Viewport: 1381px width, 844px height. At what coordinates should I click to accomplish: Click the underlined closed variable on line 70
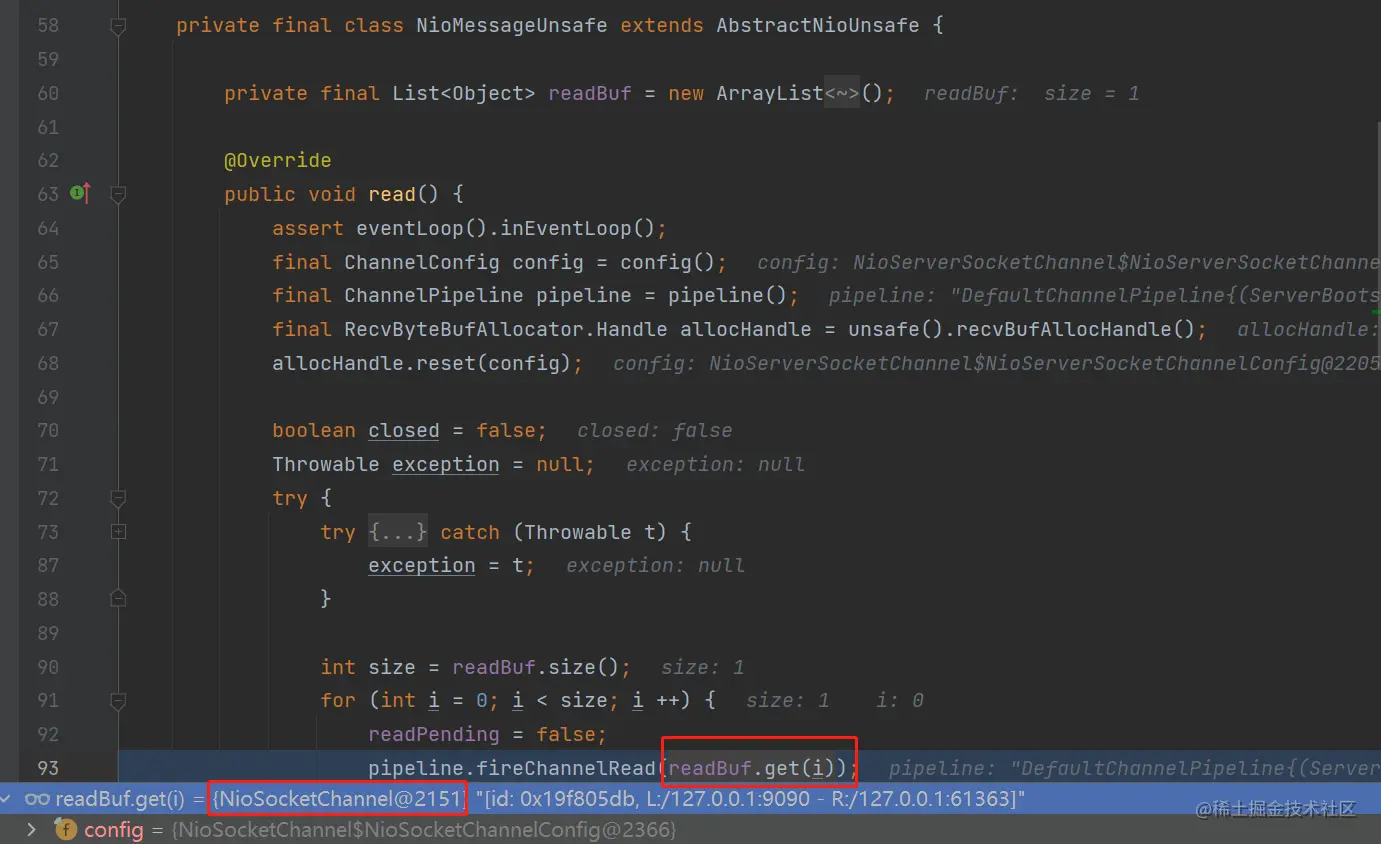click(404, 431)
